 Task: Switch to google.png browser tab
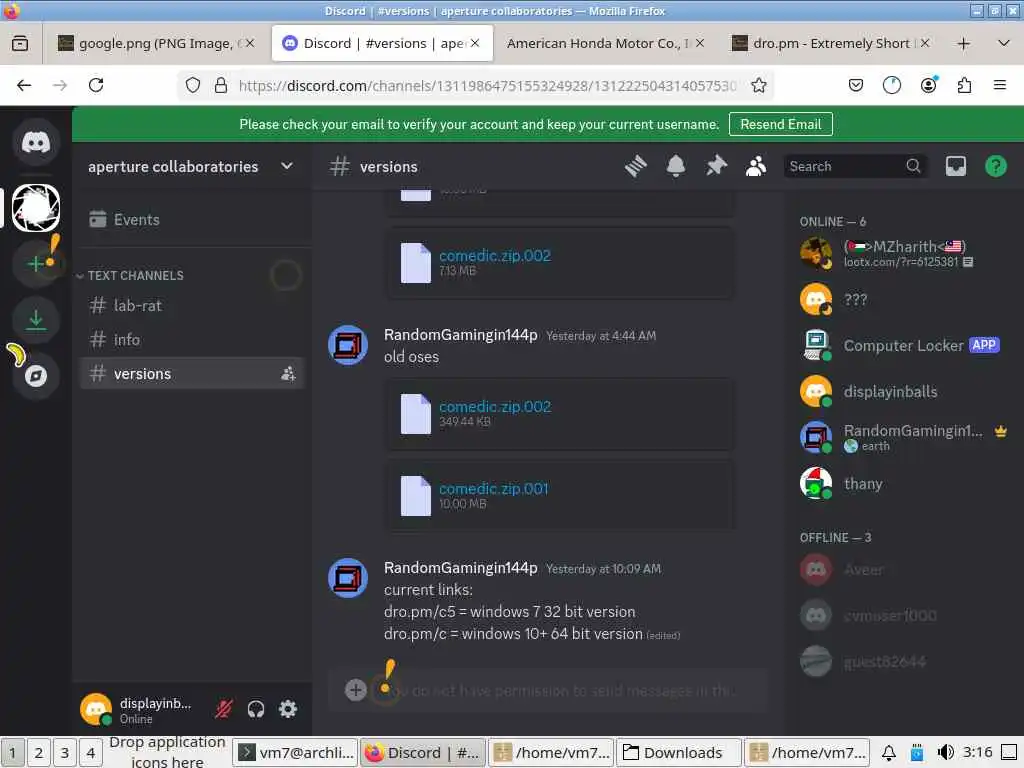click(155, 43)
